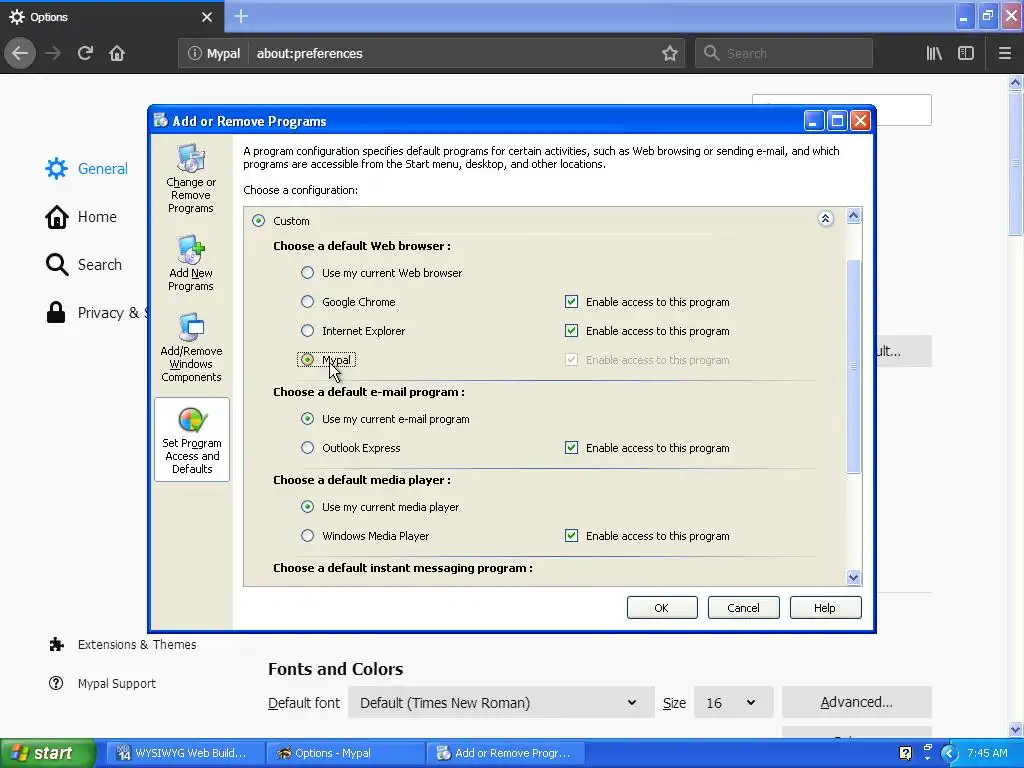Image resolution: width=1024 pixels, height=768 pixels.
Task: Switch to WYSIWYG Web Builder taskbar item
Action: point(185,753)
